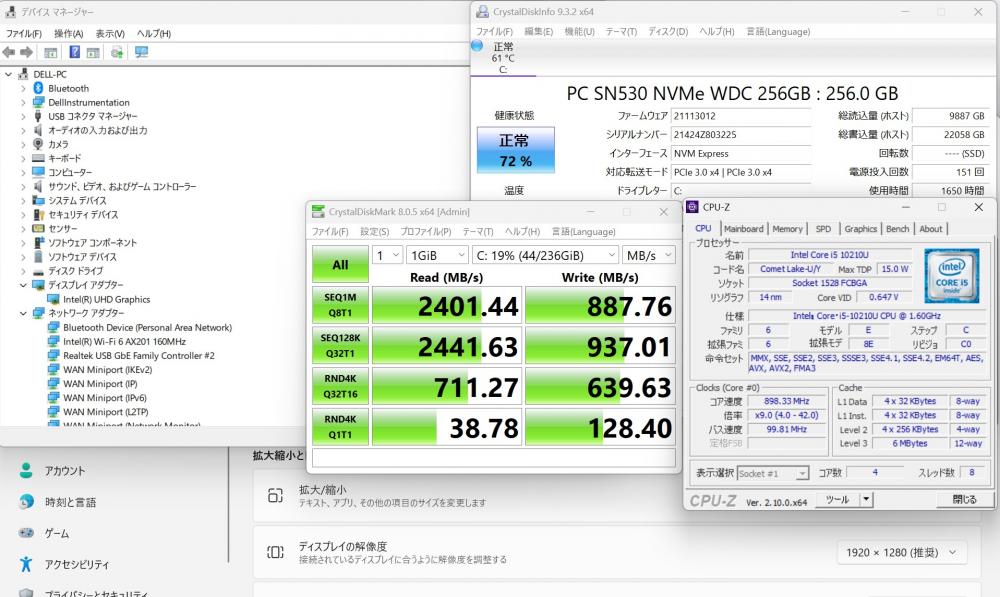This screenshot has width=1000, height=597.
Task: Click the SEQ128K Q32T1 test button
Action: click(x=340, y=346)
